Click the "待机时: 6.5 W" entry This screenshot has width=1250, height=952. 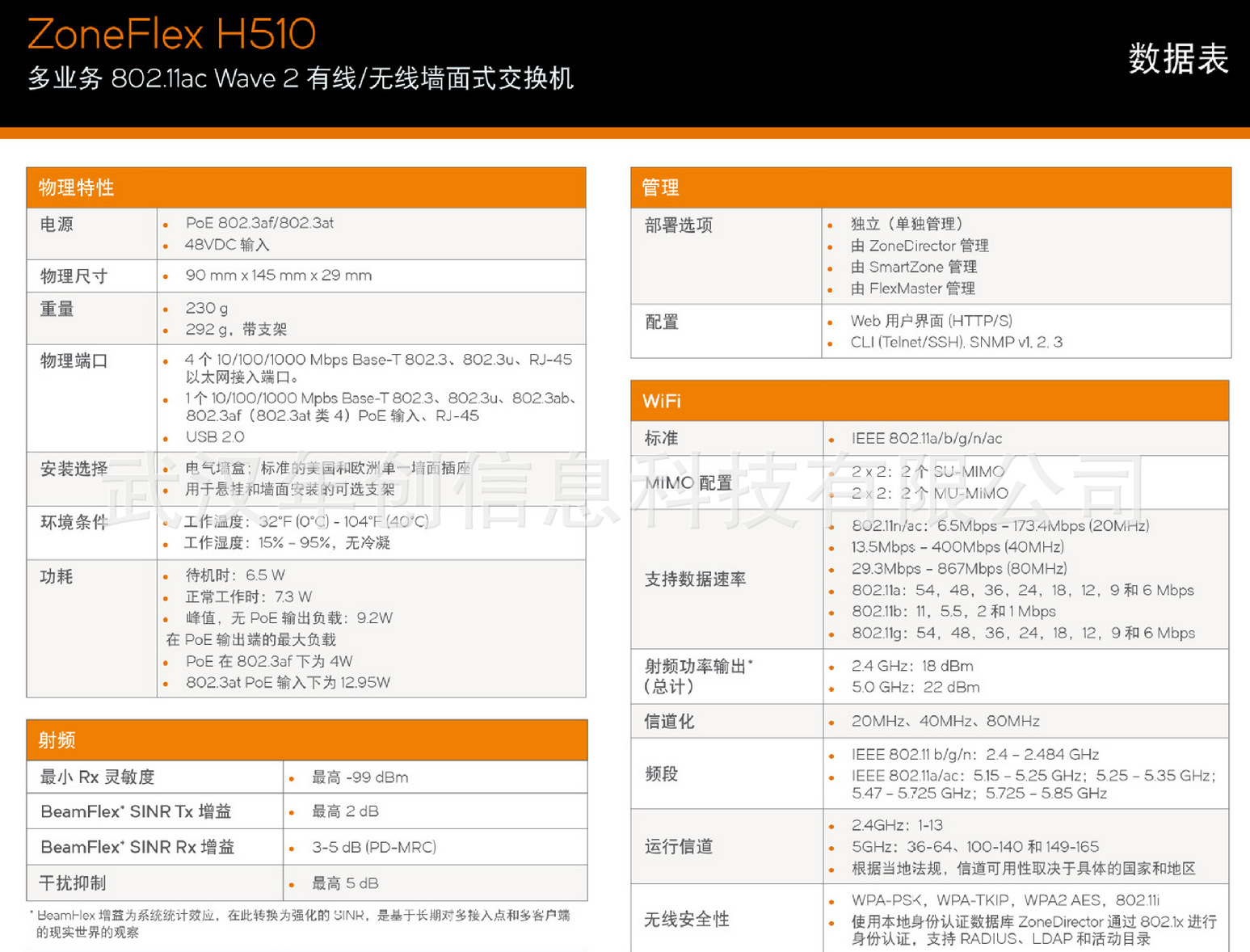(235, 575)
